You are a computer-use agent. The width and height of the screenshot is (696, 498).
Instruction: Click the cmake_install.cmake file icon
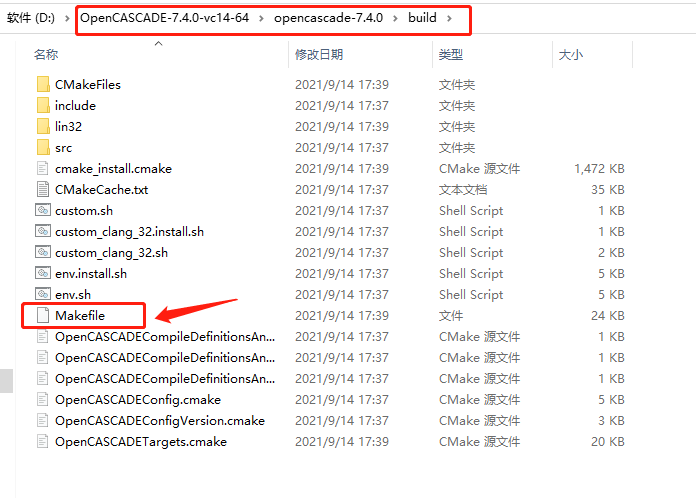[43, 168]
